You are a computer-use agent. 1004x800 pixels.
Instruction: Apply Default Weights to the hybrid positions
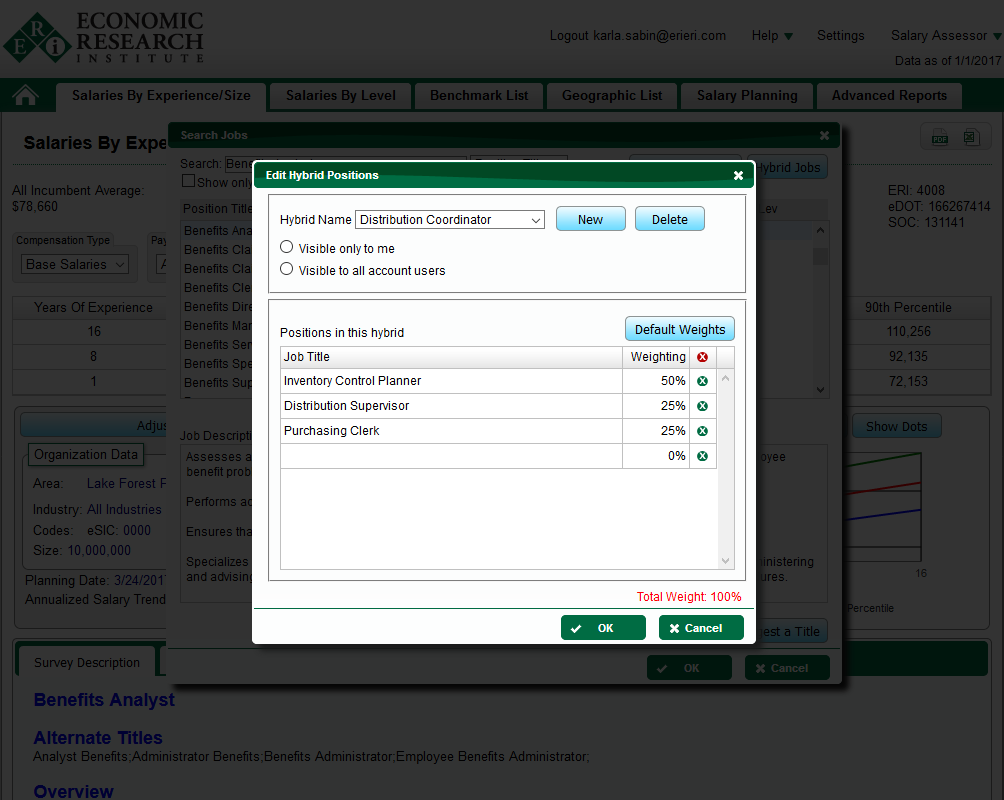pos(679,328)
